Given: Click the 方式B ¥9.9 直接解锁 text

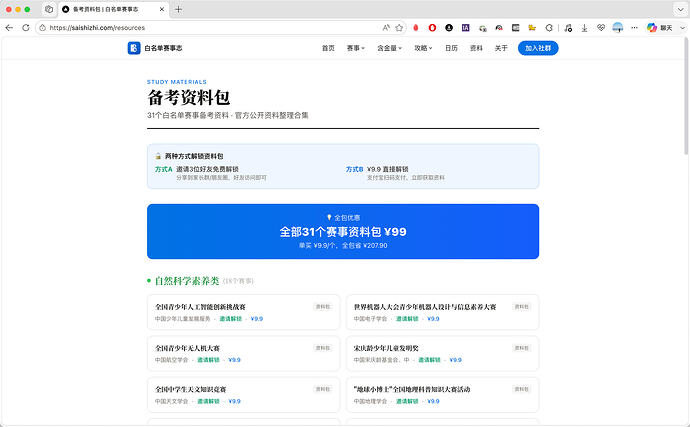Looking at the screenshot, I should click(377, 169).
